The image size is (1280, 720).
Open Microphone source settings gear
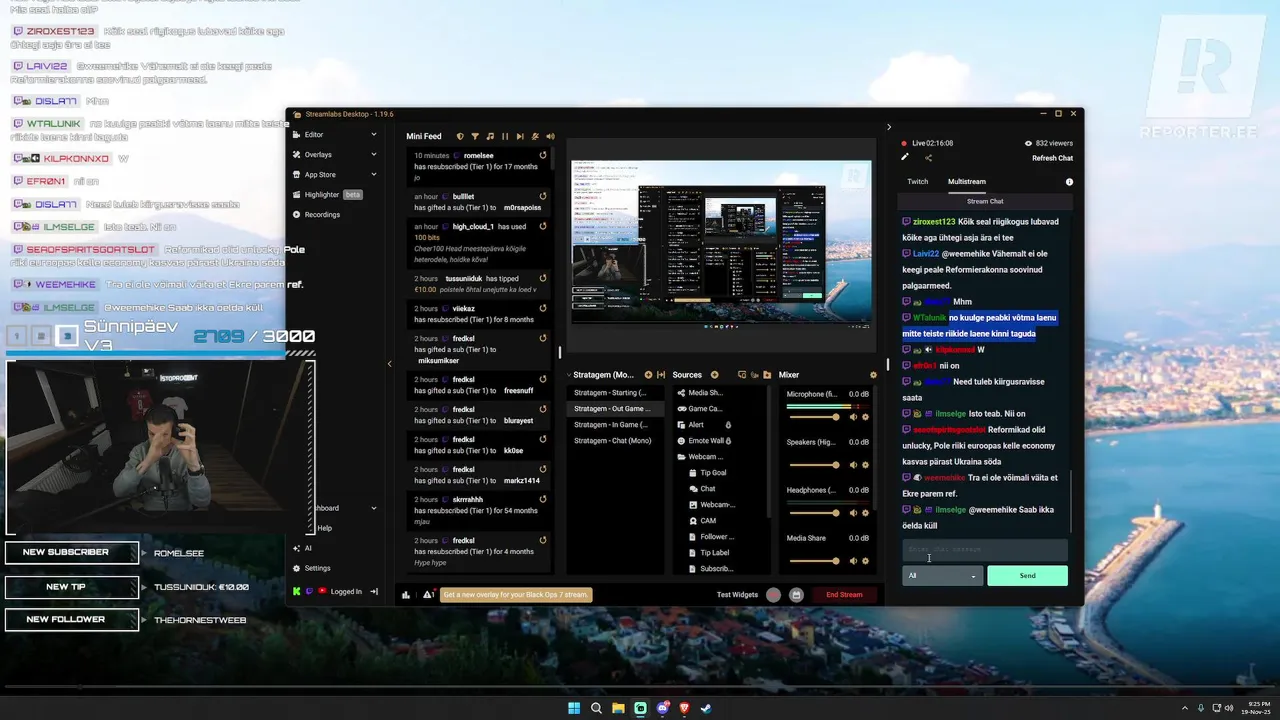pyautogui.click(x=866, y=417)
